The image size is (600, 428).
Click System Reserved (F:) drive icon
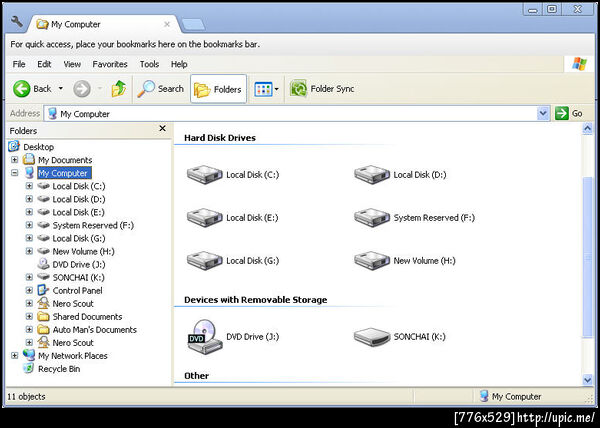pyautogui.click(x=372, y=217)
